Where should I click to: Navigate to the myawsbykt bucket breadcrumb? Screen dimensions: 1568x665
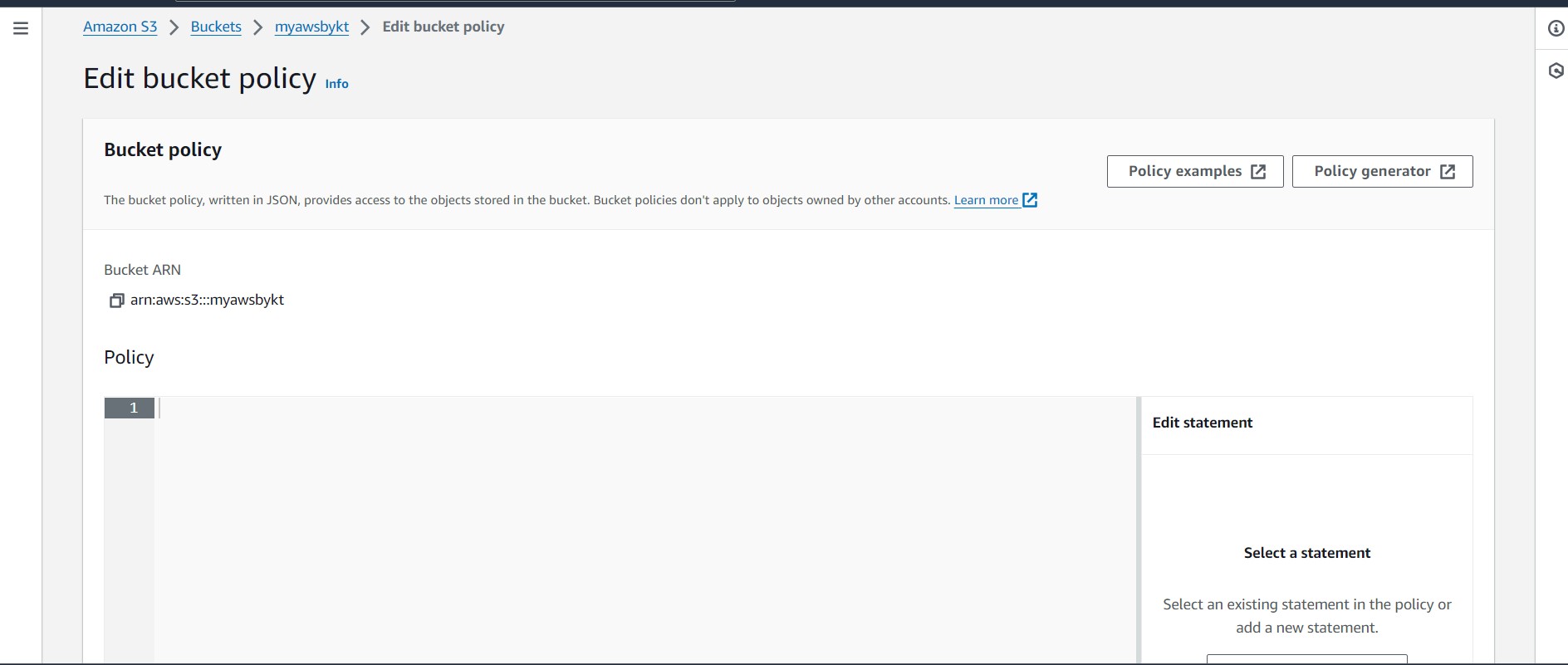311,27
